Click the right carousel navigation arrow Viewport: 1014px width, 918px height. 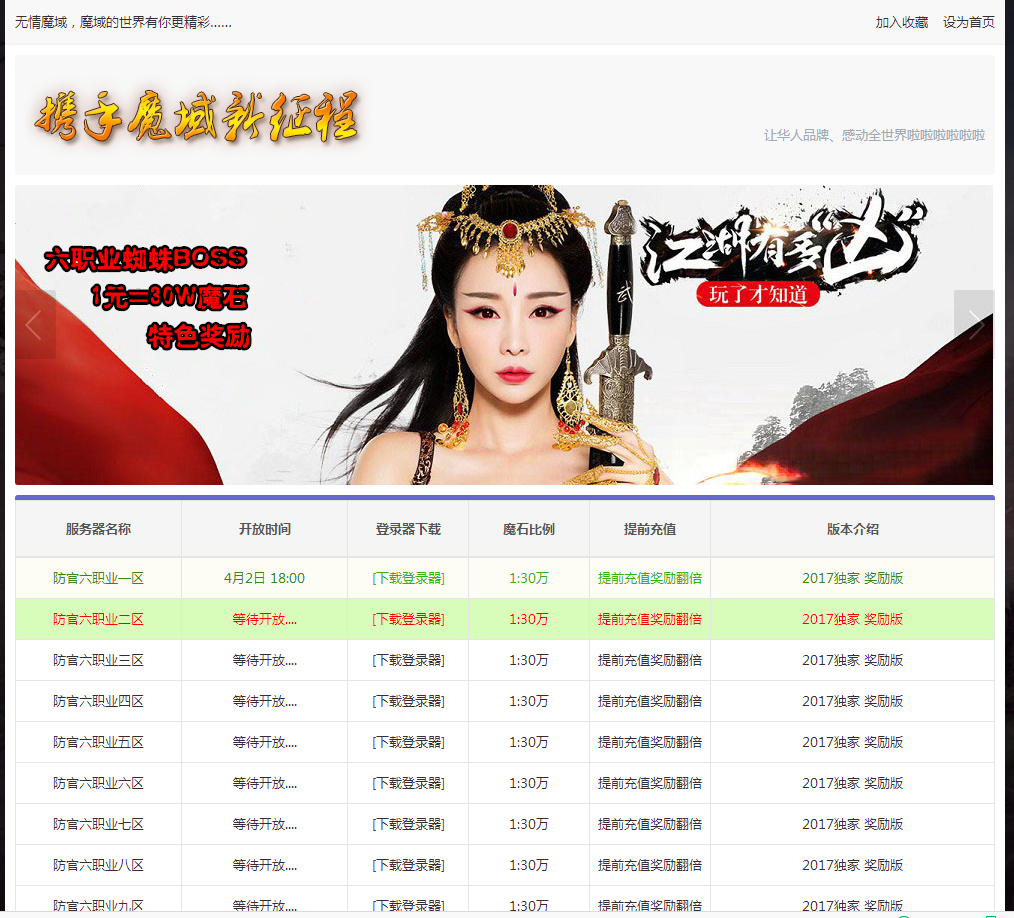pyautogui.click(x=973, y=323)
